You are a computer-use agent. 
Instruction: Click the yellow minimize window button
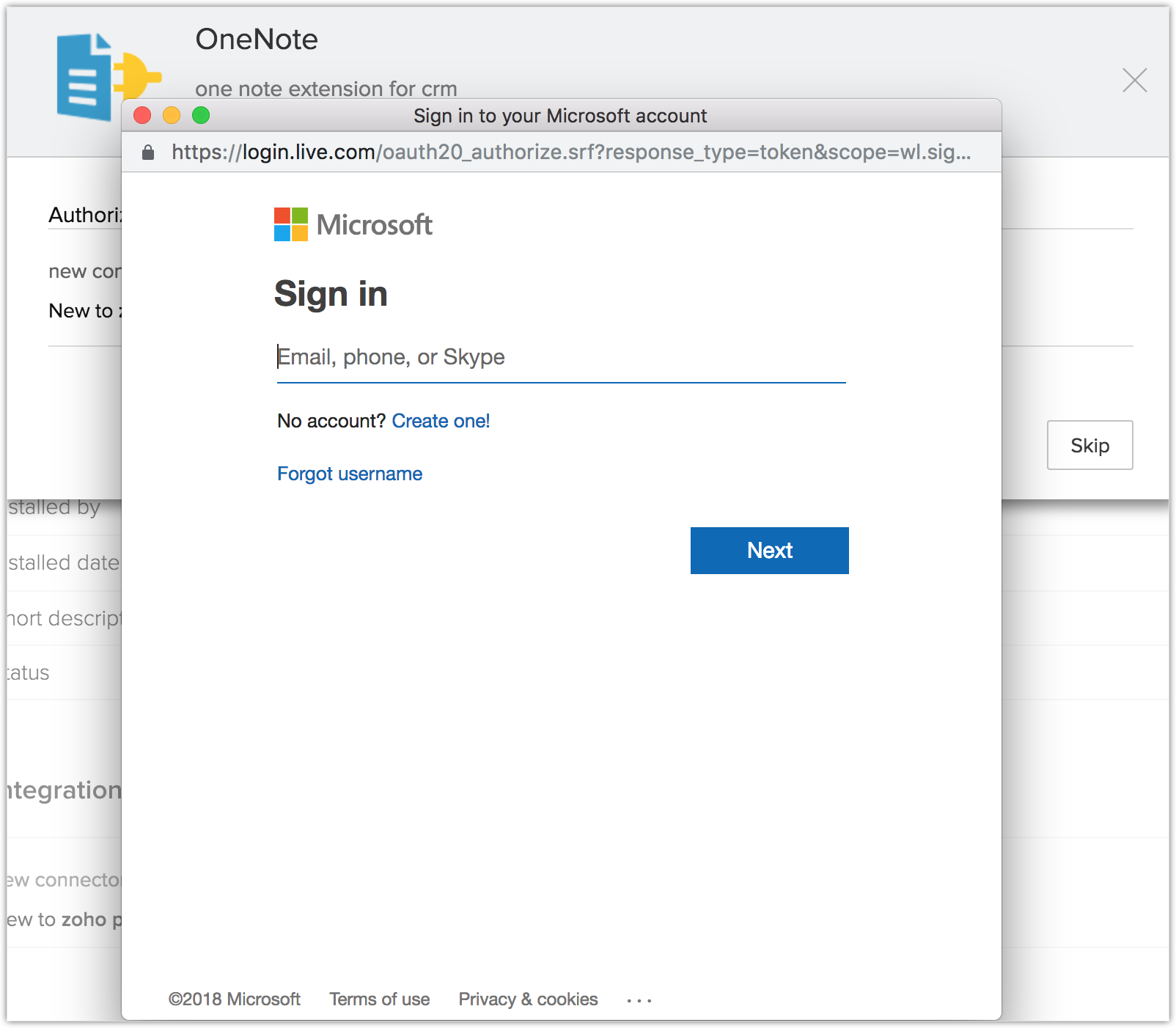[x=172, y=115]
